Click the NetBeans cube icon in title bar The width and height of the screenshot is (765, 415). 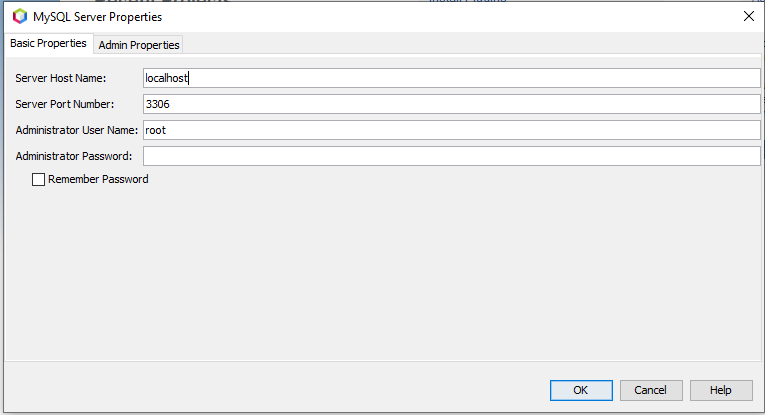point(20,17)
